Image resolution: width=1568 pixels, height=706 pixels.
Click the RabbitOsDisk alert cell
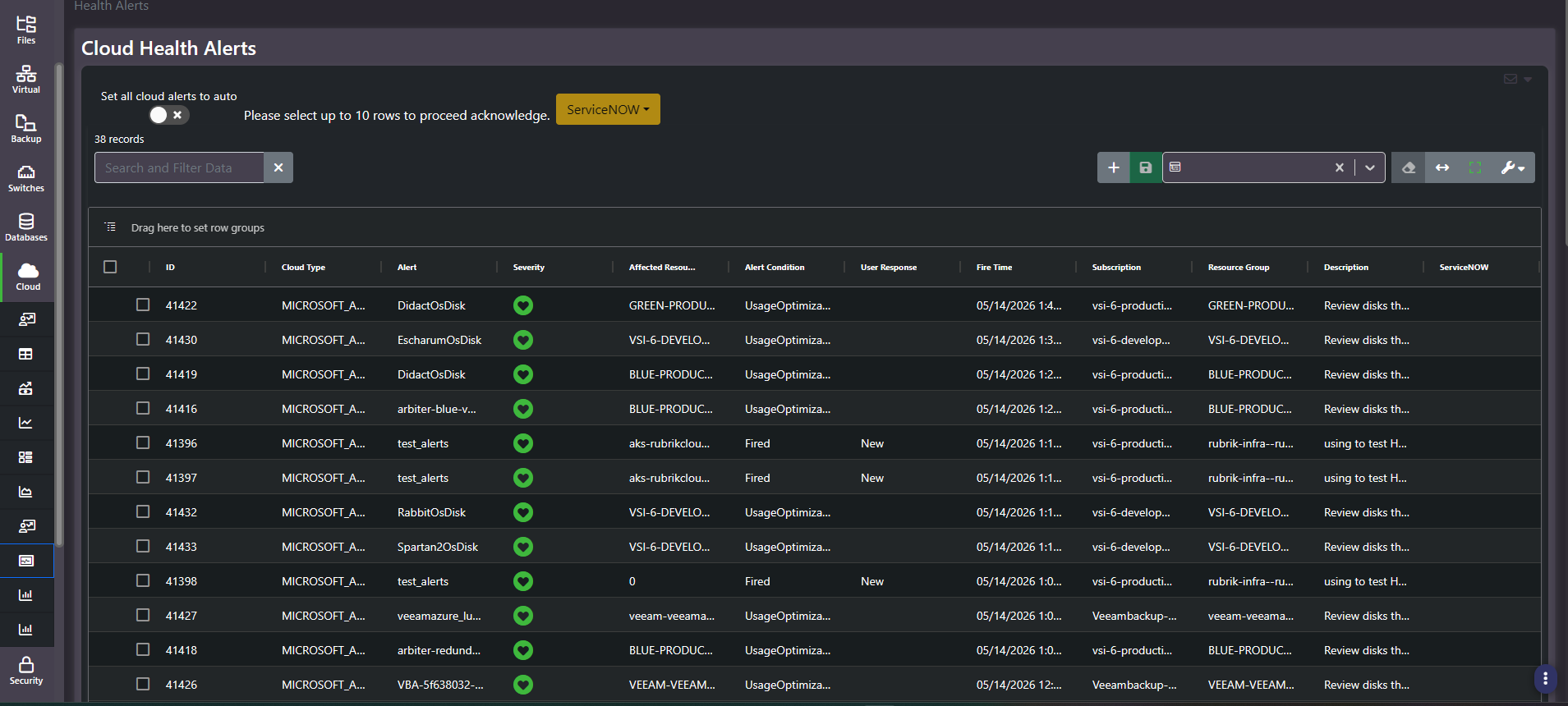coord(431,512)
